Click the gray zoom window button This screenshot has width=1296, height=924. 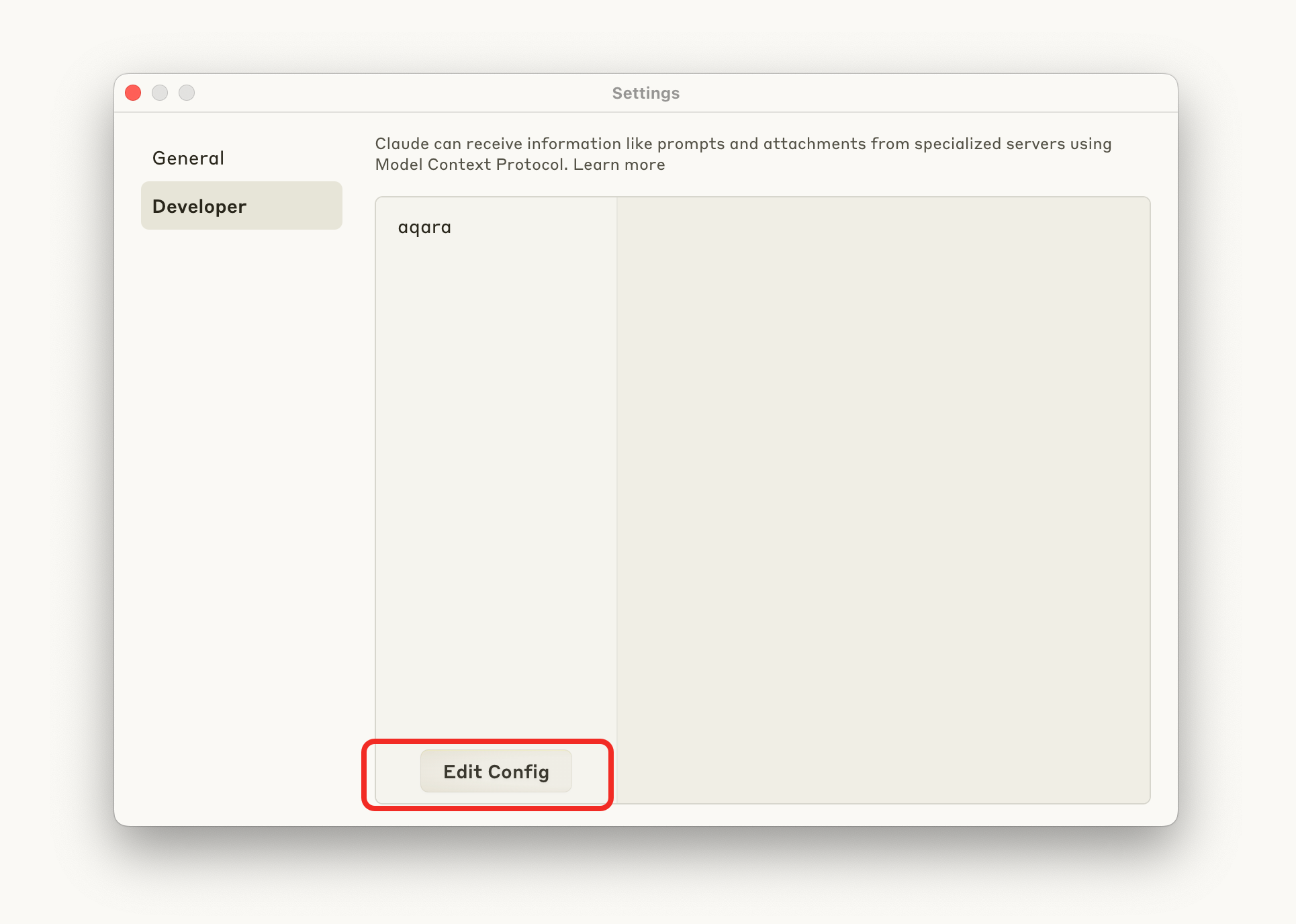point(187,93)
